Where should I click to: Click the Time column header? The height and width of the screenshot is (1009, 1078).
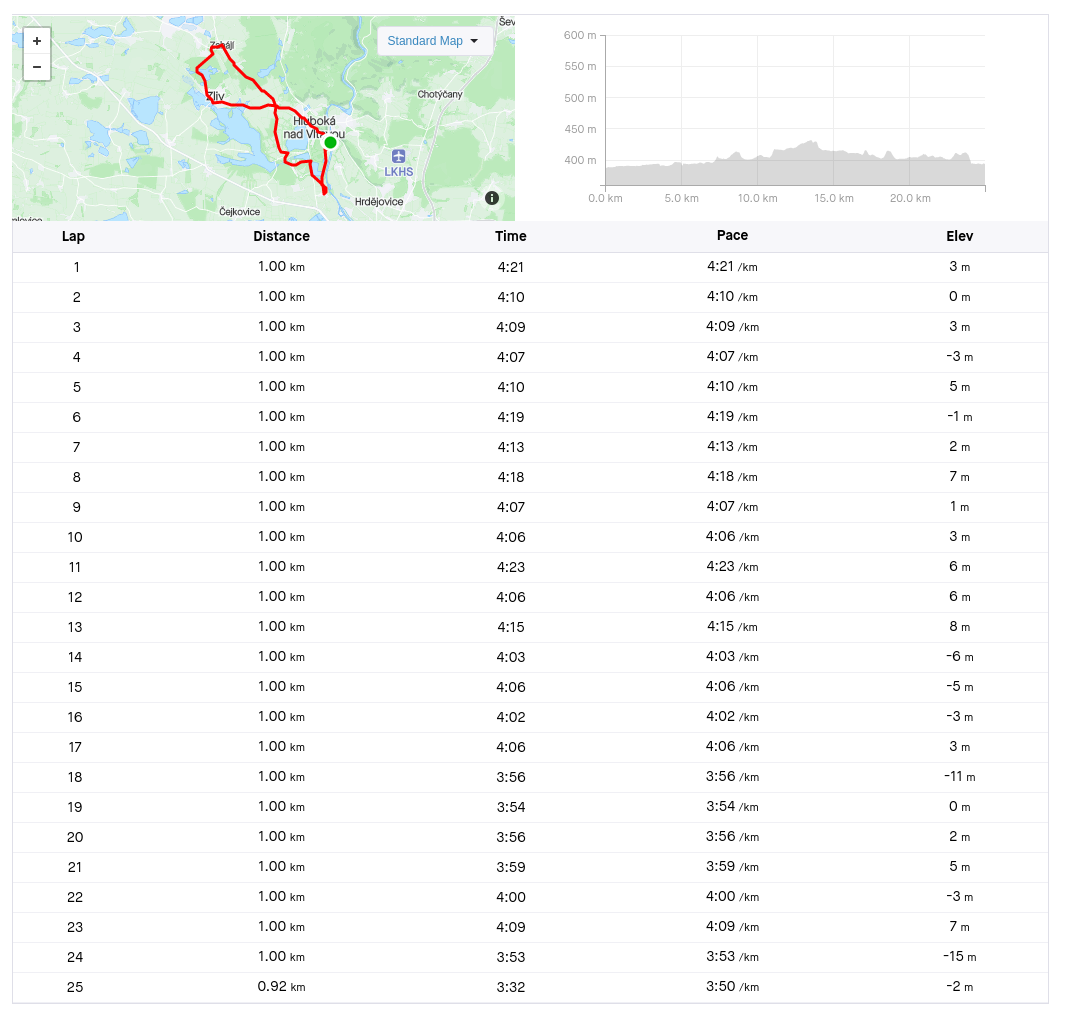point(511,236)
